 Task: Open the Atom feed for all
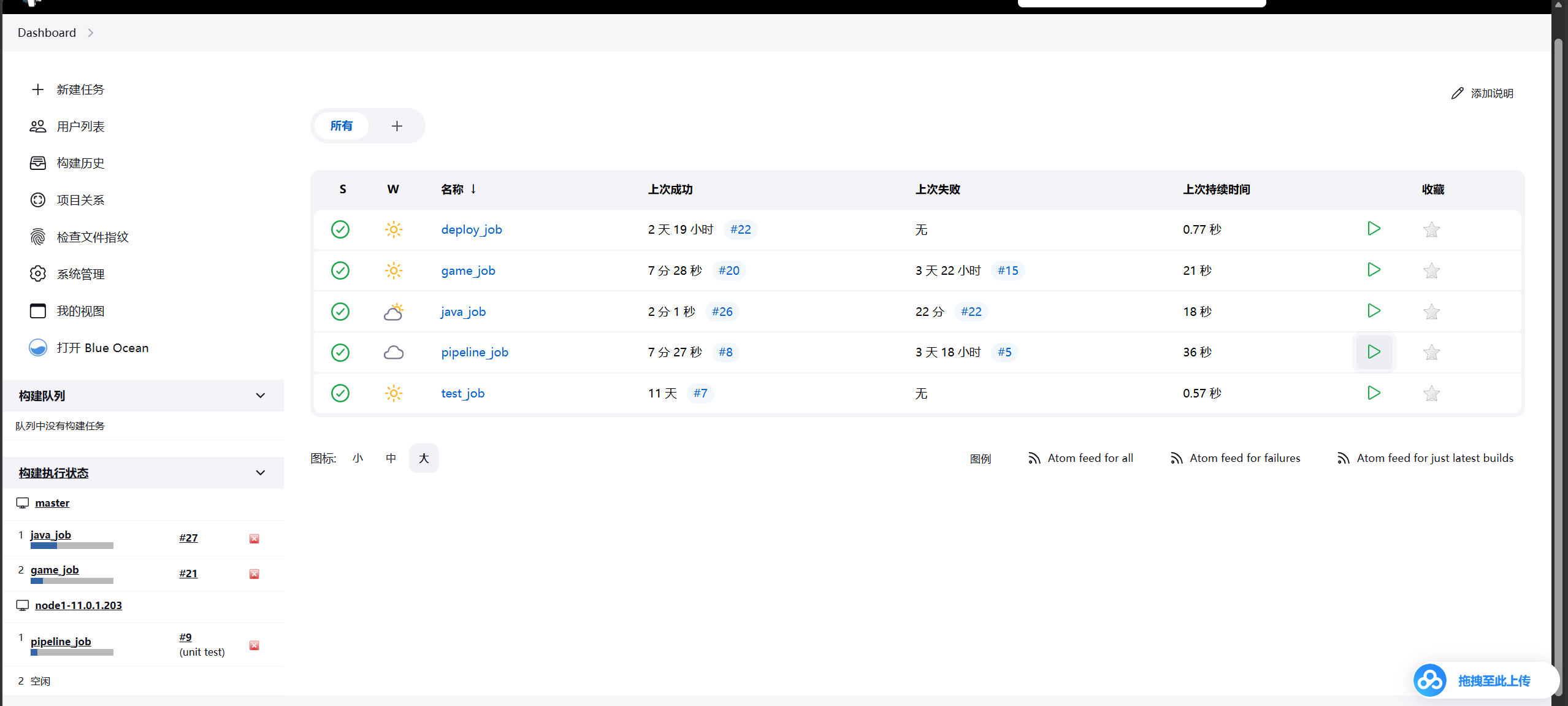point(1080,458)
